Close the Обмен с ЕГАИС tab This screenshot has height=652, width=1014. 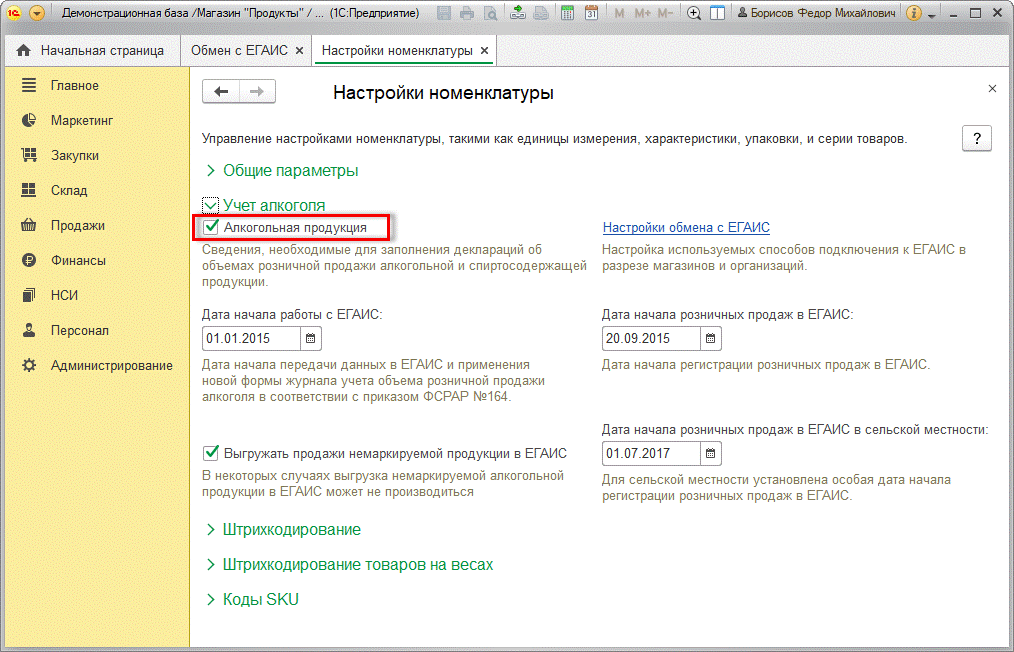click(299, 50)
